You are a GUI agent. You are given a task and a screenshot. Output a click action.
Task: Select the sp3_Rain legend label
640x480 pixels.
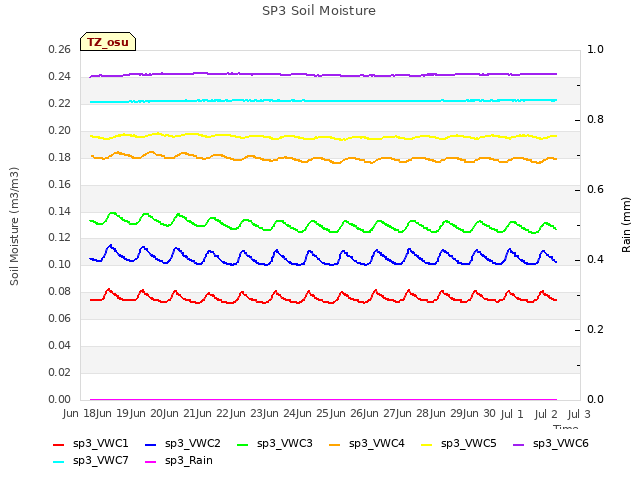click(189, 461)
